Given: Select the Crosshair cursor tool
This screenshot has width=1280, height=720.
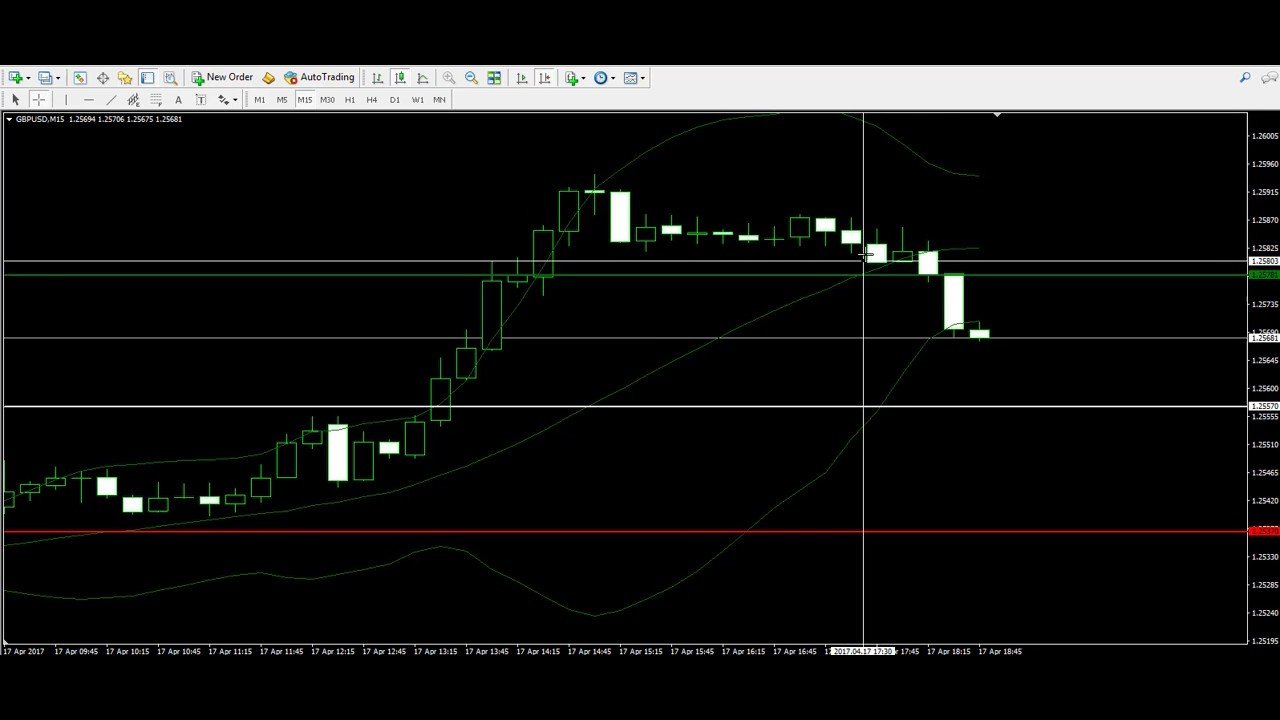Looking at the screenshot, I should pyautogui.click(x=39, y=100).
